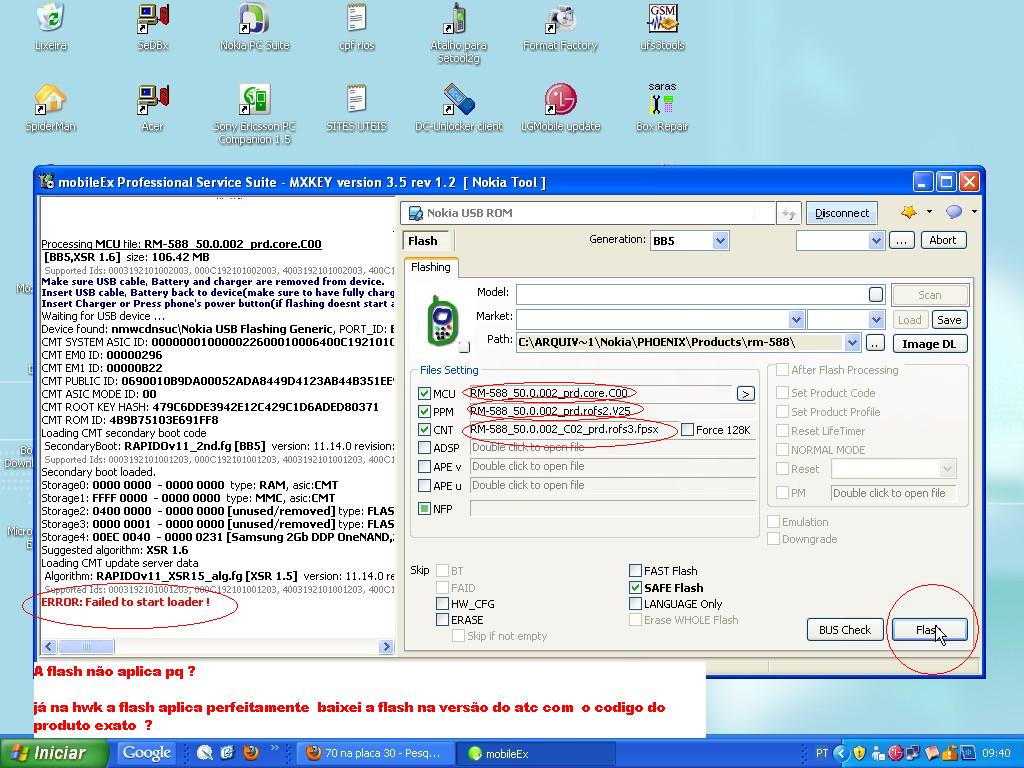This screenshot has height=768, width=1024.
Task: Switch to the Firefox '70 na placa 30' taskbar window
Action: click(374, 754)
